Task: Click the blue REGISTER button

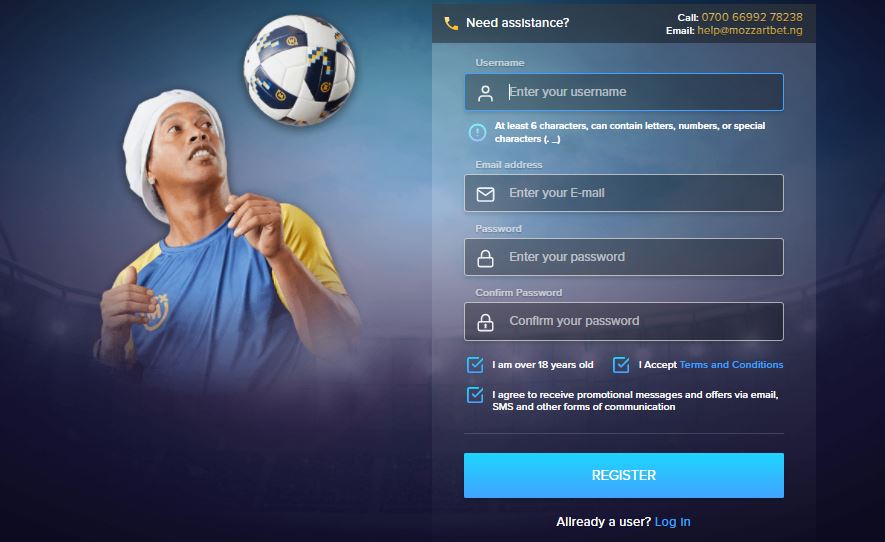Action: click(624, 475)
